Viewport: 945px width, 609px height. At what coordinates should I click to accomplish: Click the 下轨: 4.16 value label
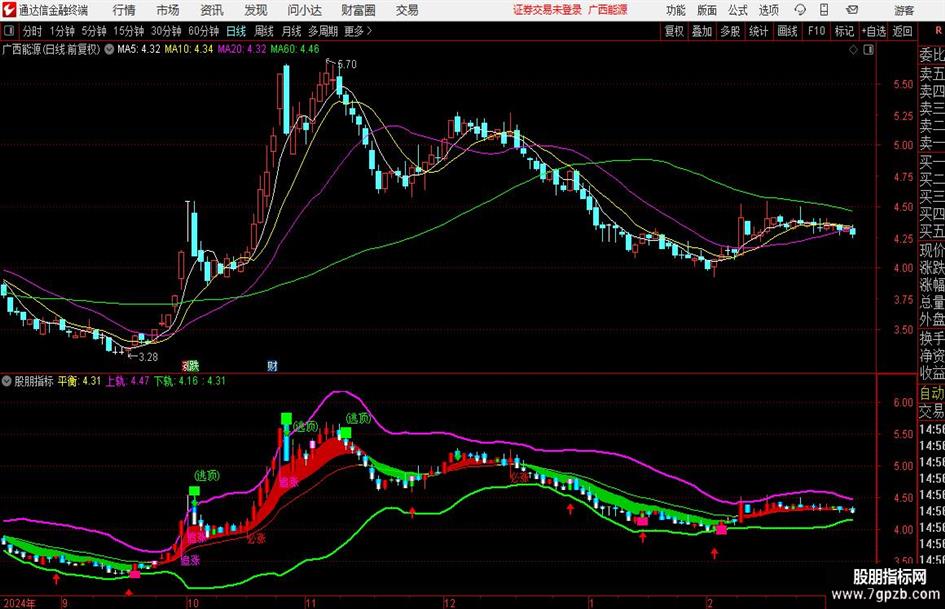(175, 381)
